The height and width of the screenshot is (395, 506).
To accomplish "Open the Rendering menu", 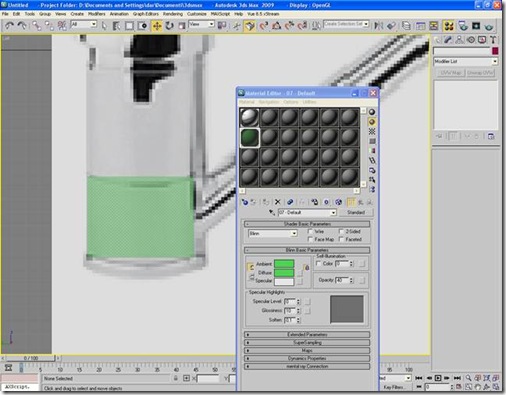I will [x=173, y=14].
